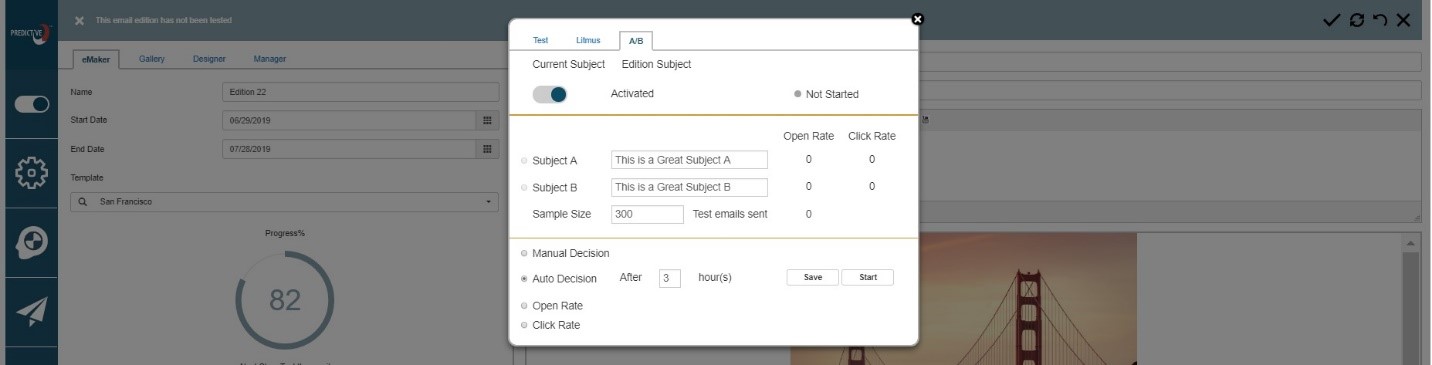Screen dimensions: 1432x365
Task: Click the Sample Size field
Action: (647, 214)
